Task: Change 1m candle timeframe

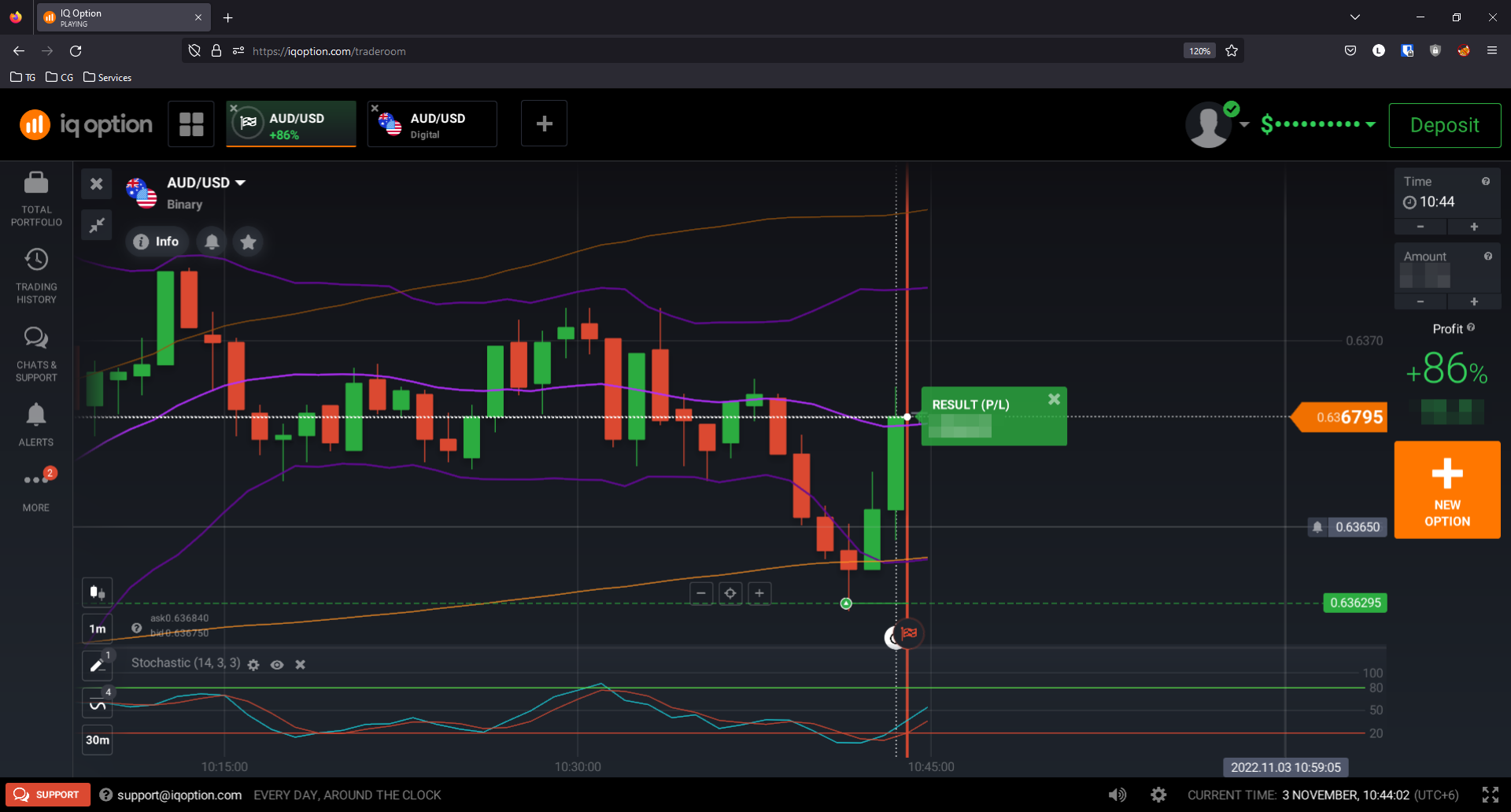Action: (98, 629)
